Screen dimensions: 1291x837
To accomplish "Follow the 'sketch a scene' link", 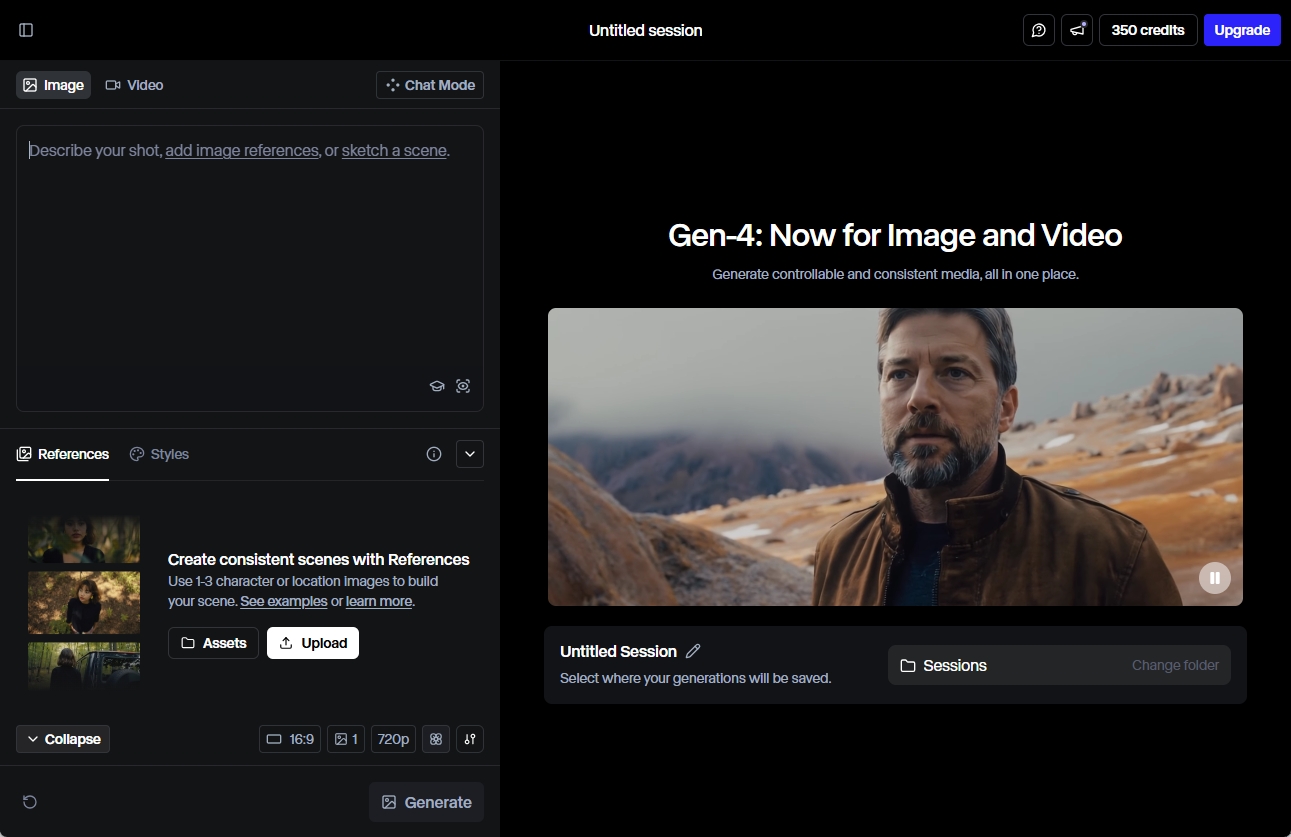I will coord(394,151).
